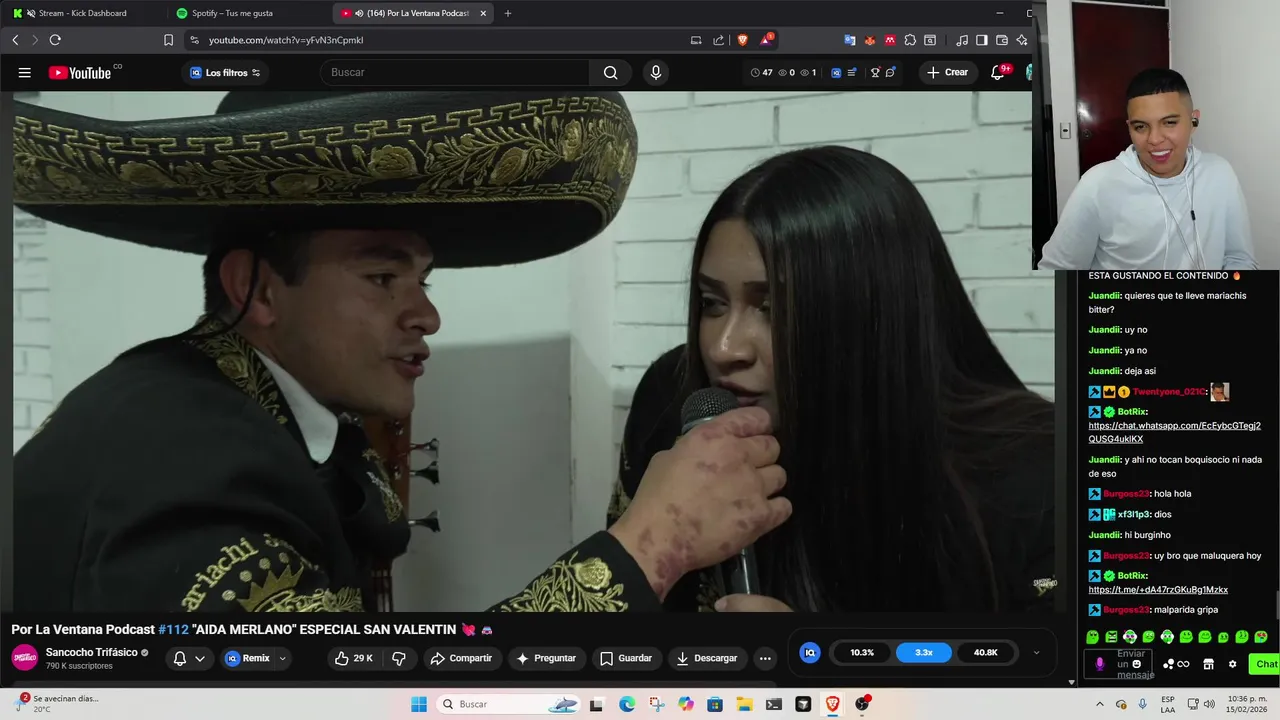Open Microsoft Edge from taskbar
The height and width of the screenshot is (720, 1280).
(627, 704)
